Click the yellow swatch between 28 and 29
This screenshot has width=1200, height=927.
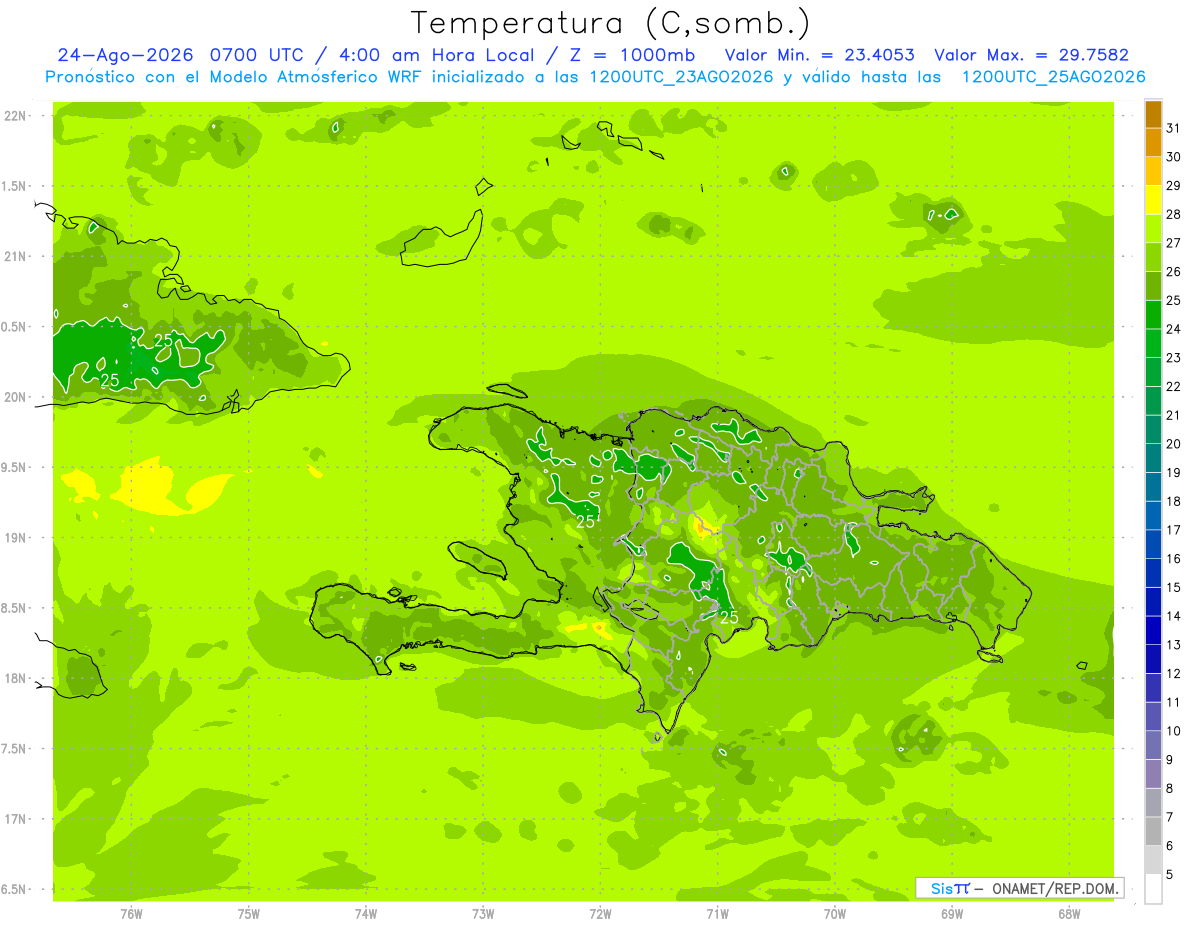point(1153,200)
